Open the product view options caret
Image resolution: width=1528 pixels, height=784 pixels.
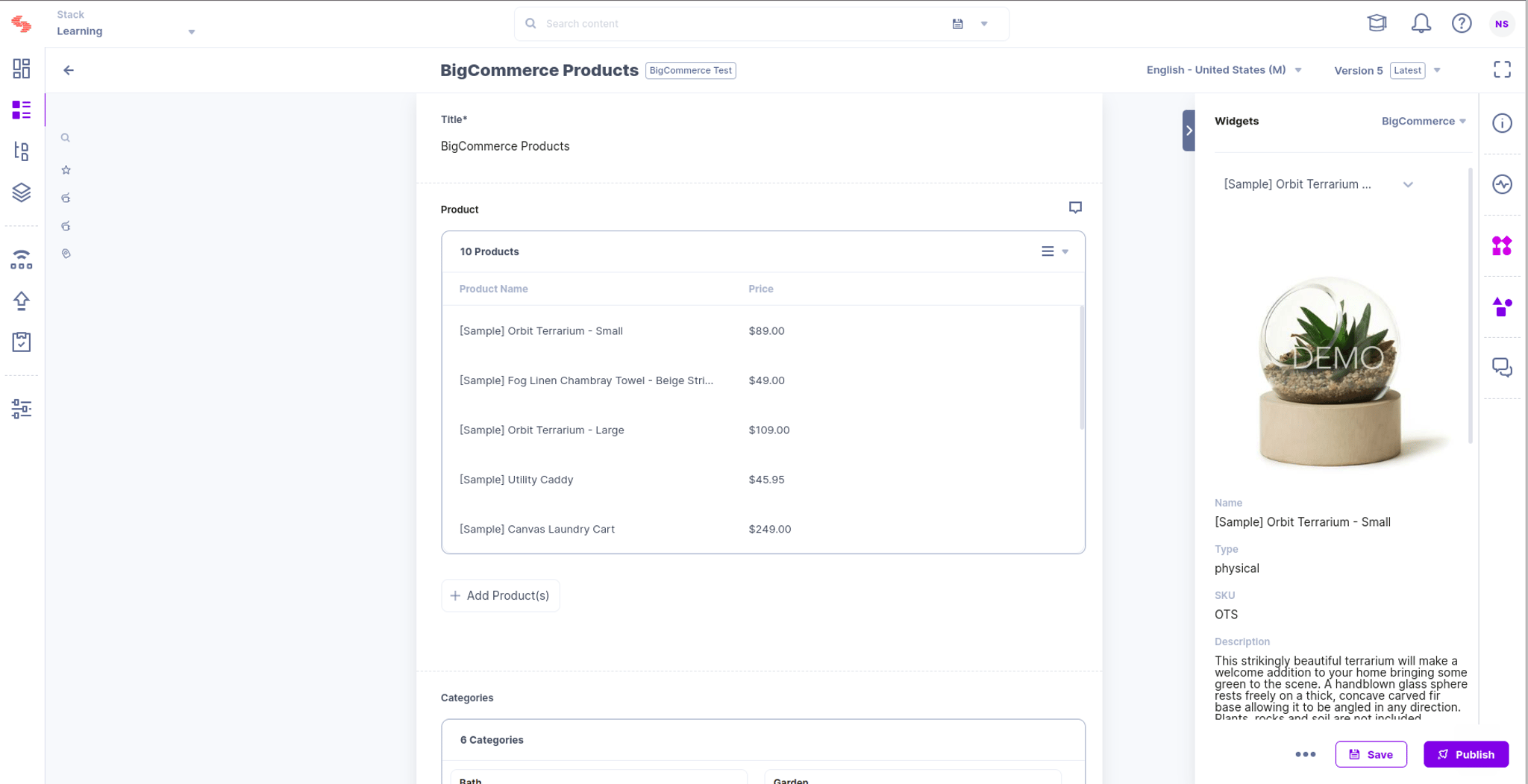1065,252
